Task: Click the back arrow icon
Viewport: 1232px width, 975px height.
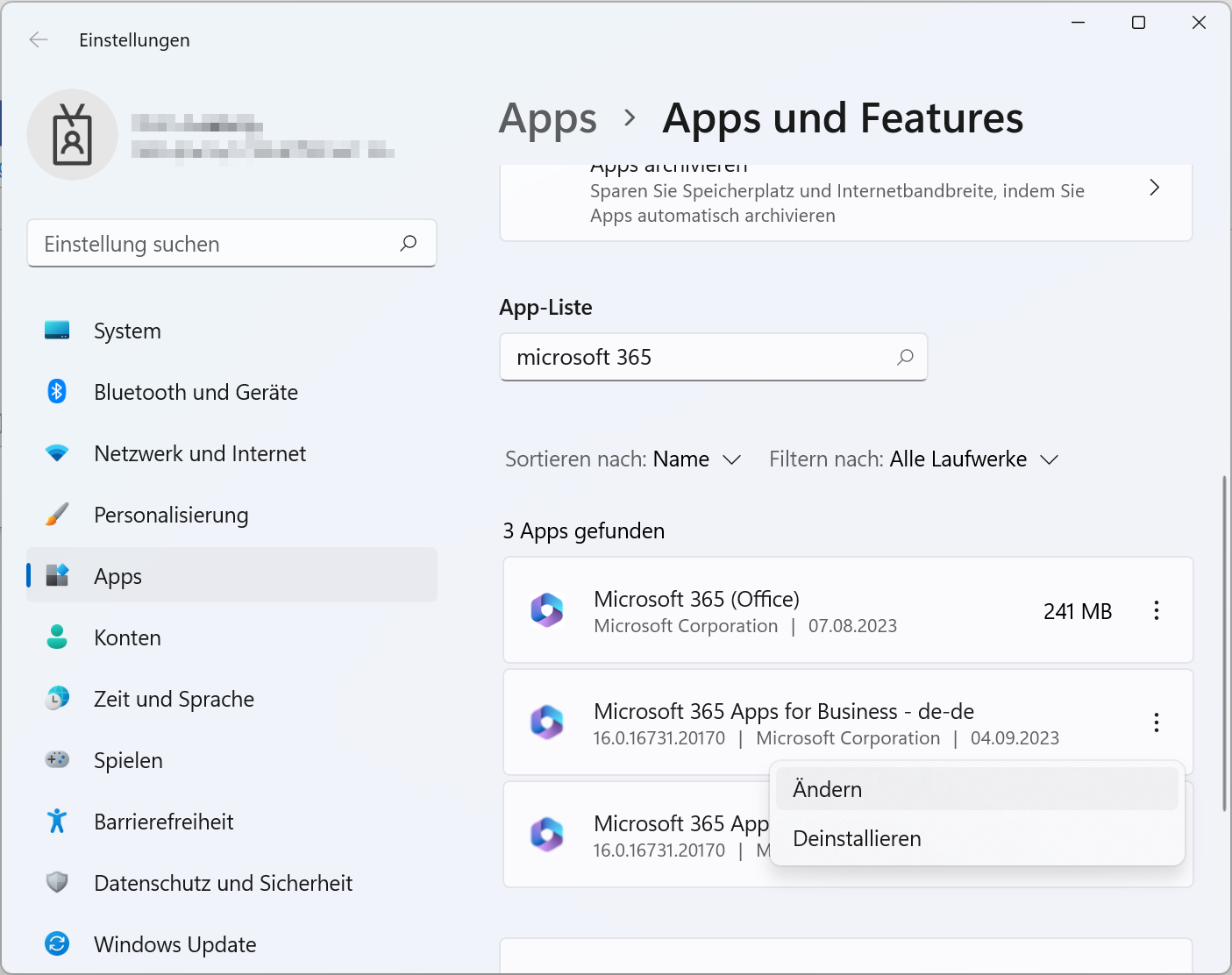Action: [39, 39]
